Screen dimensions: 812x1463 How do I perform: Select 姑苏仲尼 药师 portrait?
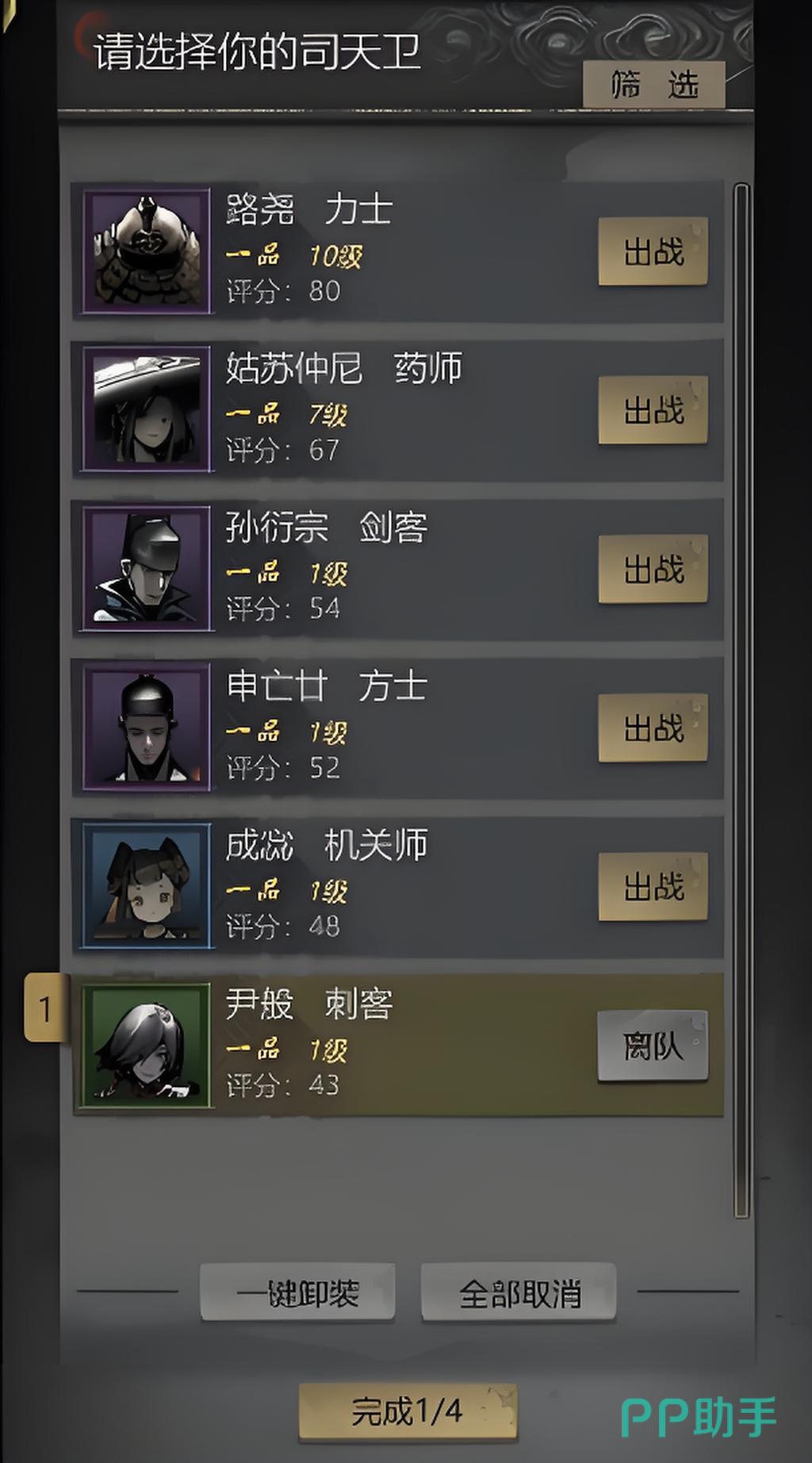point(146,409)
